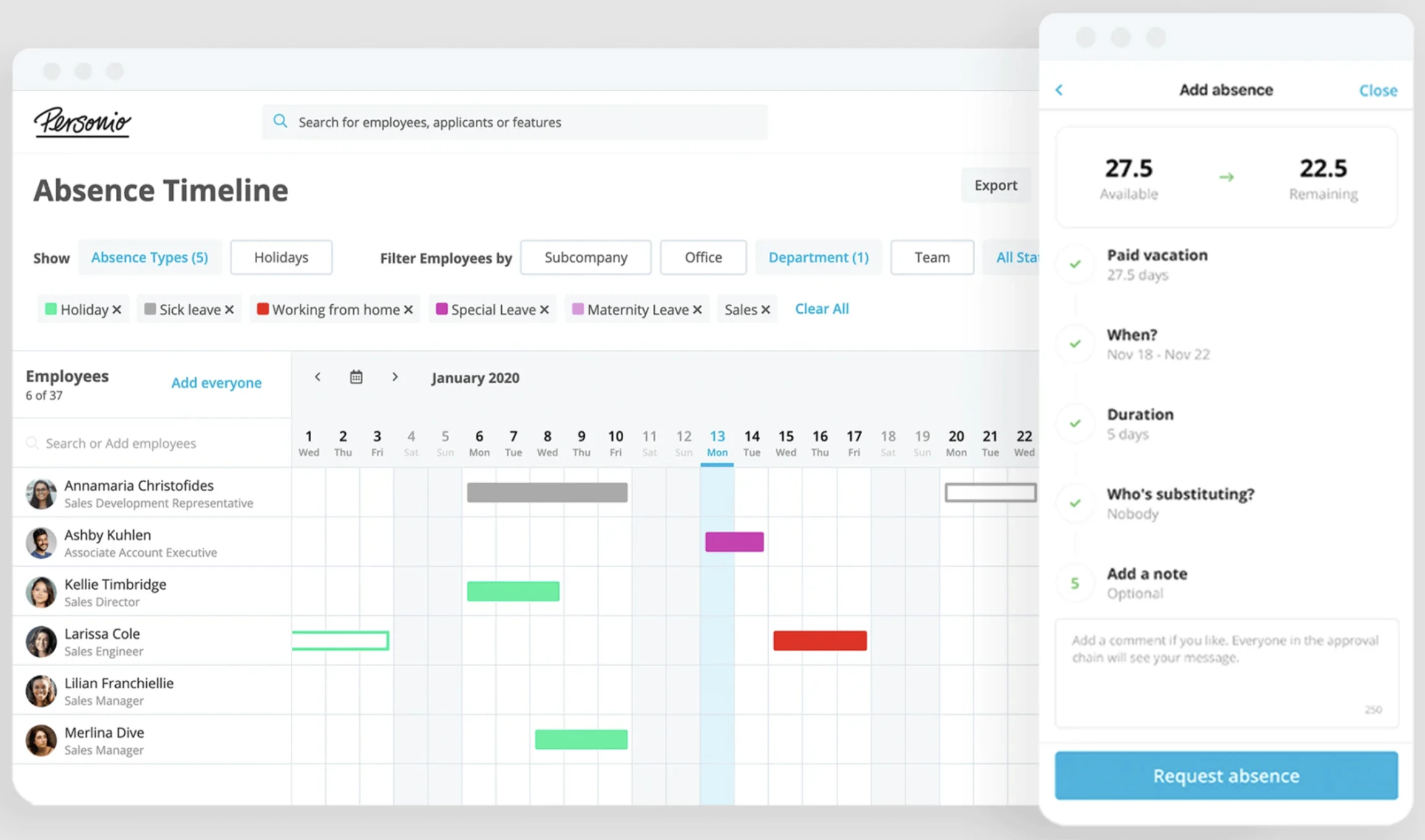Click the Request absence button
1425x840 pixels.
(1226, 776)
